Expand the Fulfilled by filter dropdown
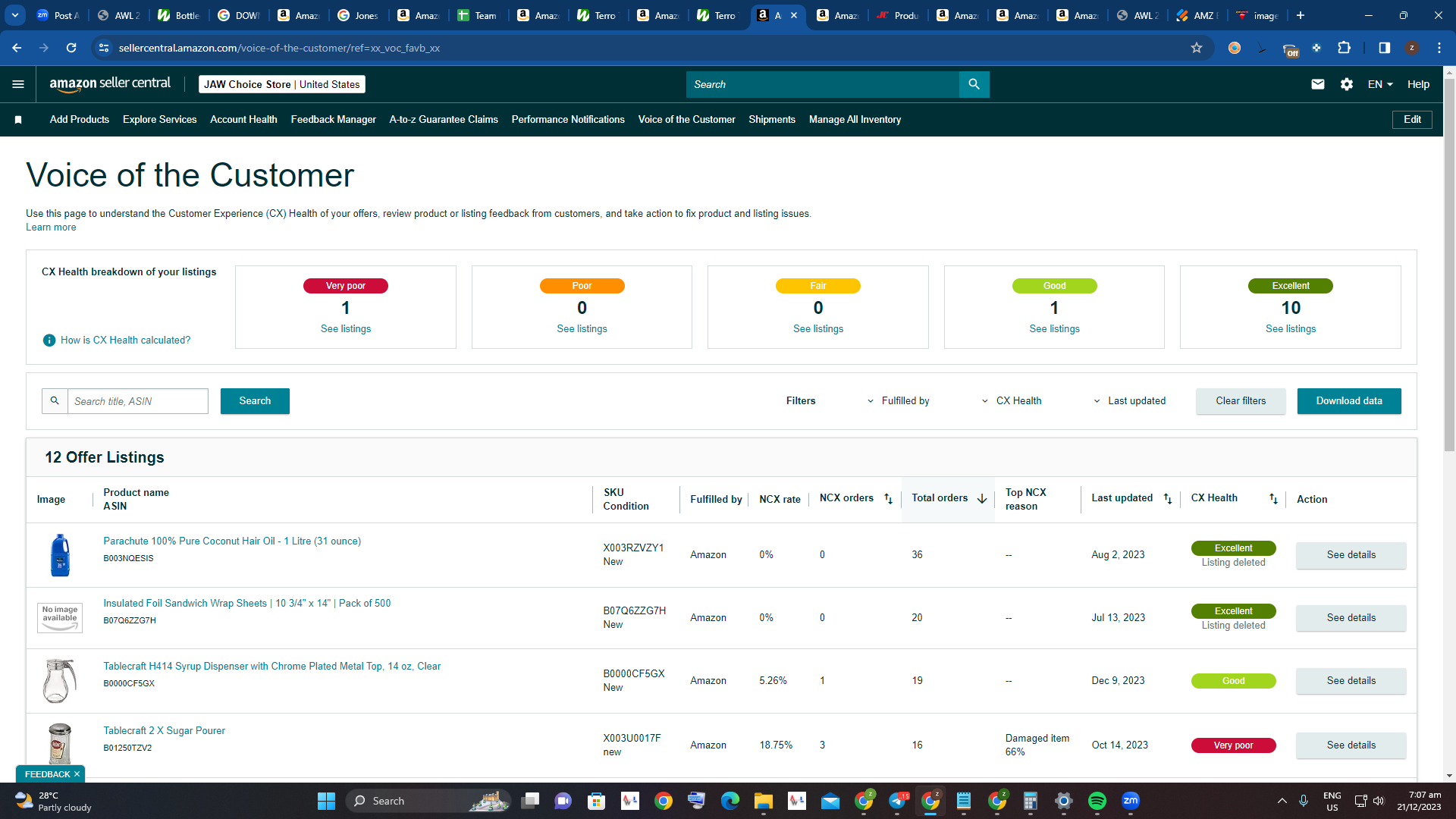Viewport: 1456px width, 819px height. point(899,401)
